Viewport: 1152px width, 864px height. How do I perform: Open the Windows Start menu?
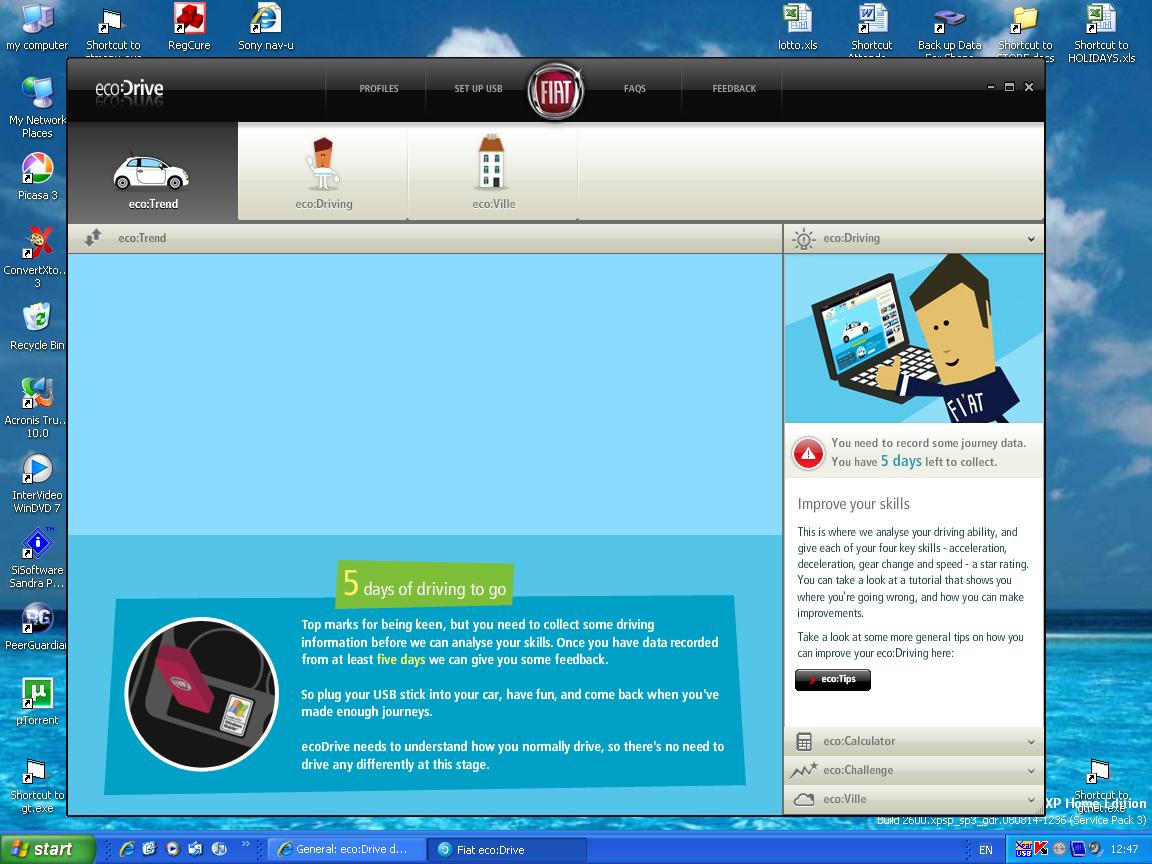(47, 849)
